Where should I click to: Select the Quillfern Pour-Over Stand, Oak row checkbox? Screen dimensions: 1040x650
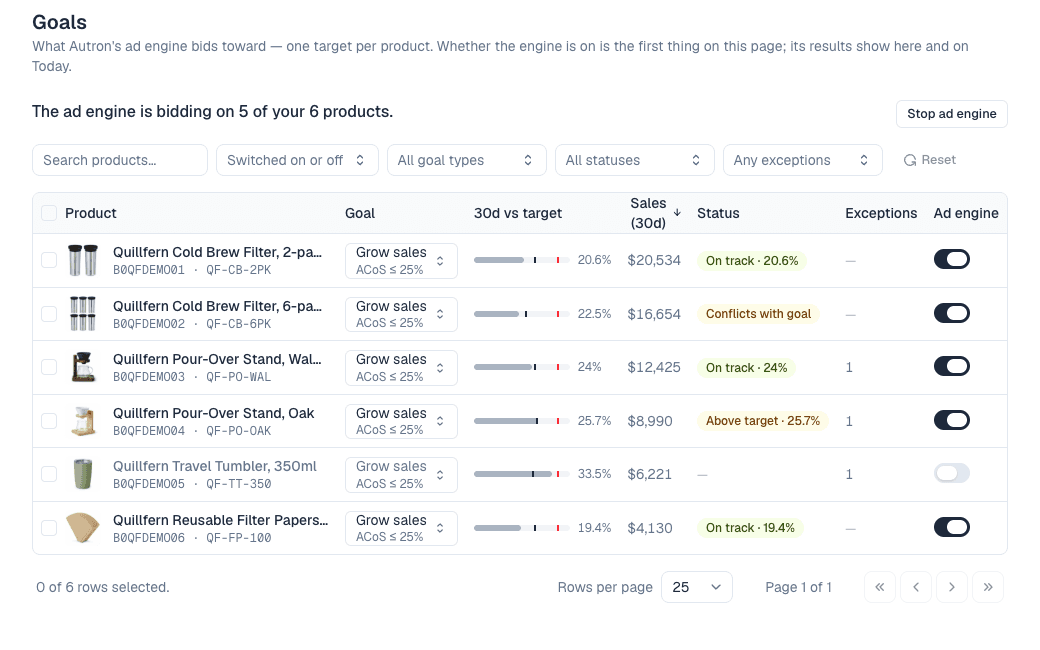[x=49, y=421]
